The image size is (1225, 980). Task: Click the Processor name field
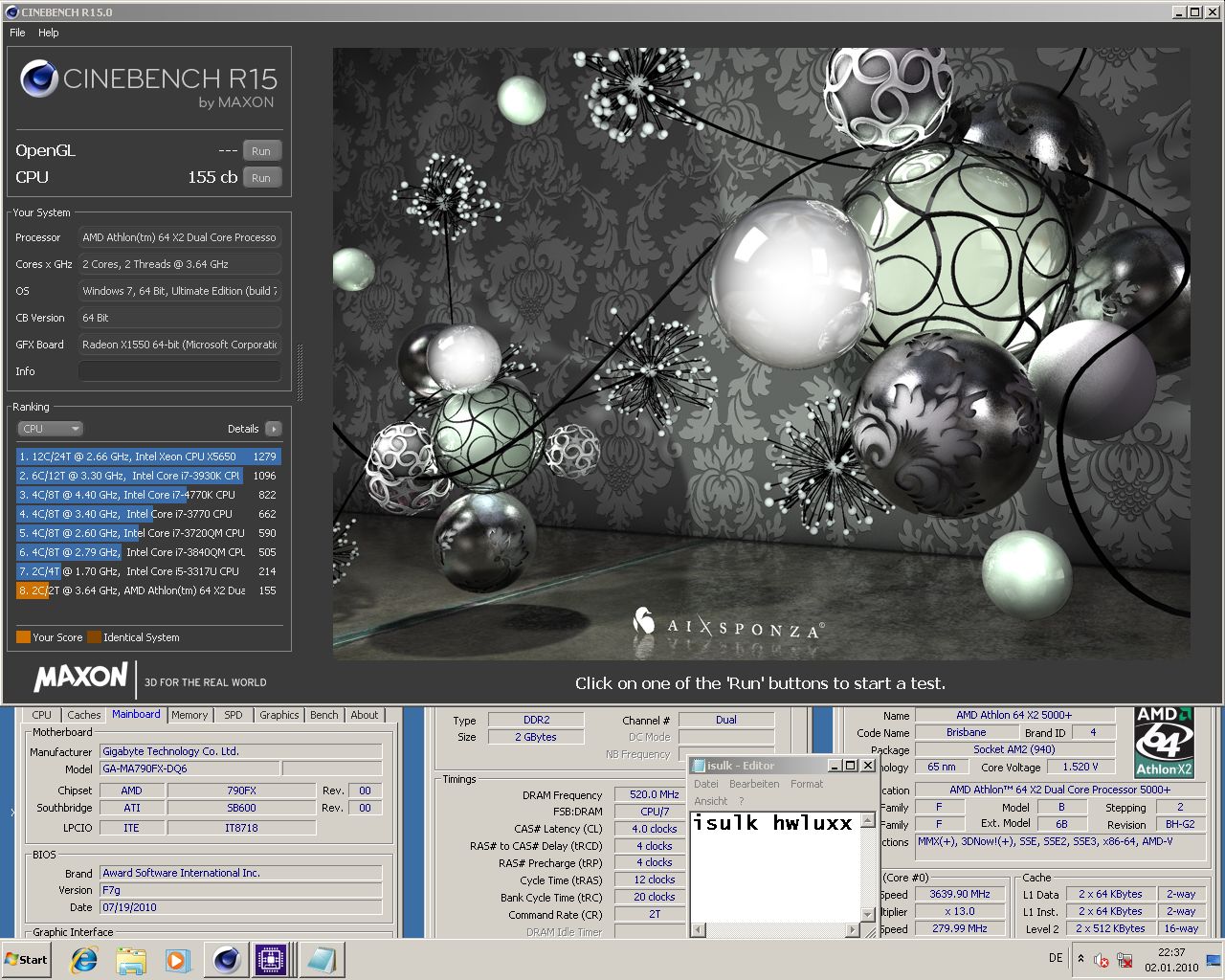click(x=180, y=237)
